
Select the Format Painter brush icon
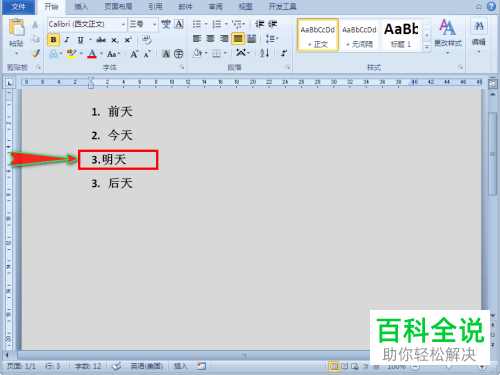point(35,53)
